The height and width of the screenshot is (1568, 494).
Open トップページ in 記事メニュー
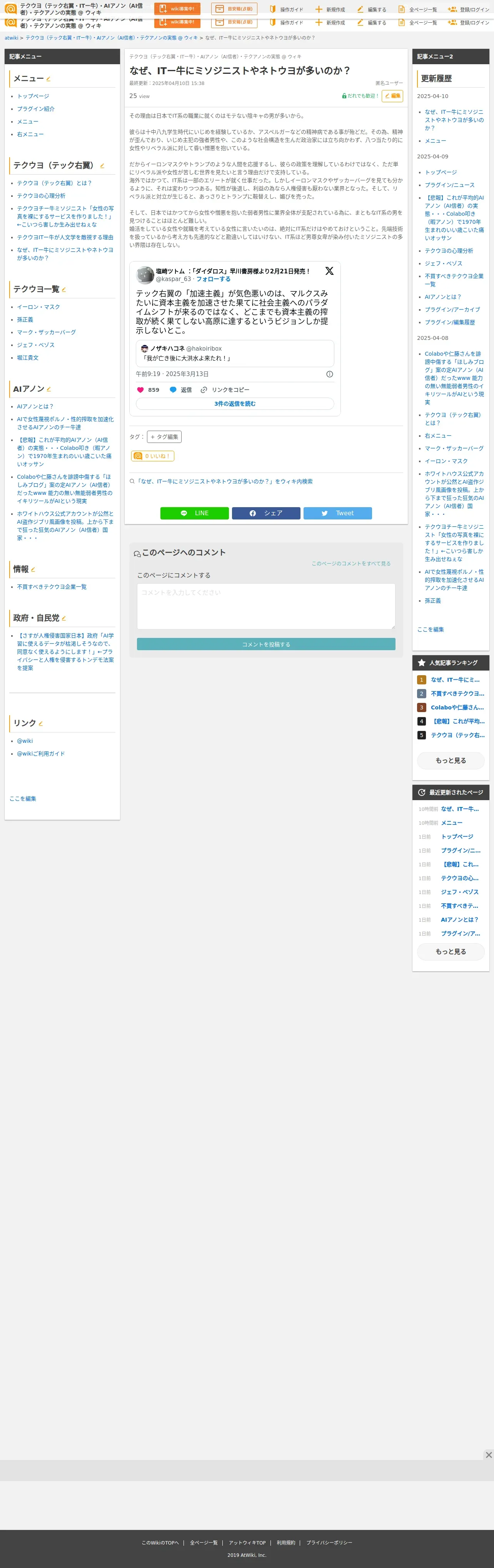coord(33,96)
